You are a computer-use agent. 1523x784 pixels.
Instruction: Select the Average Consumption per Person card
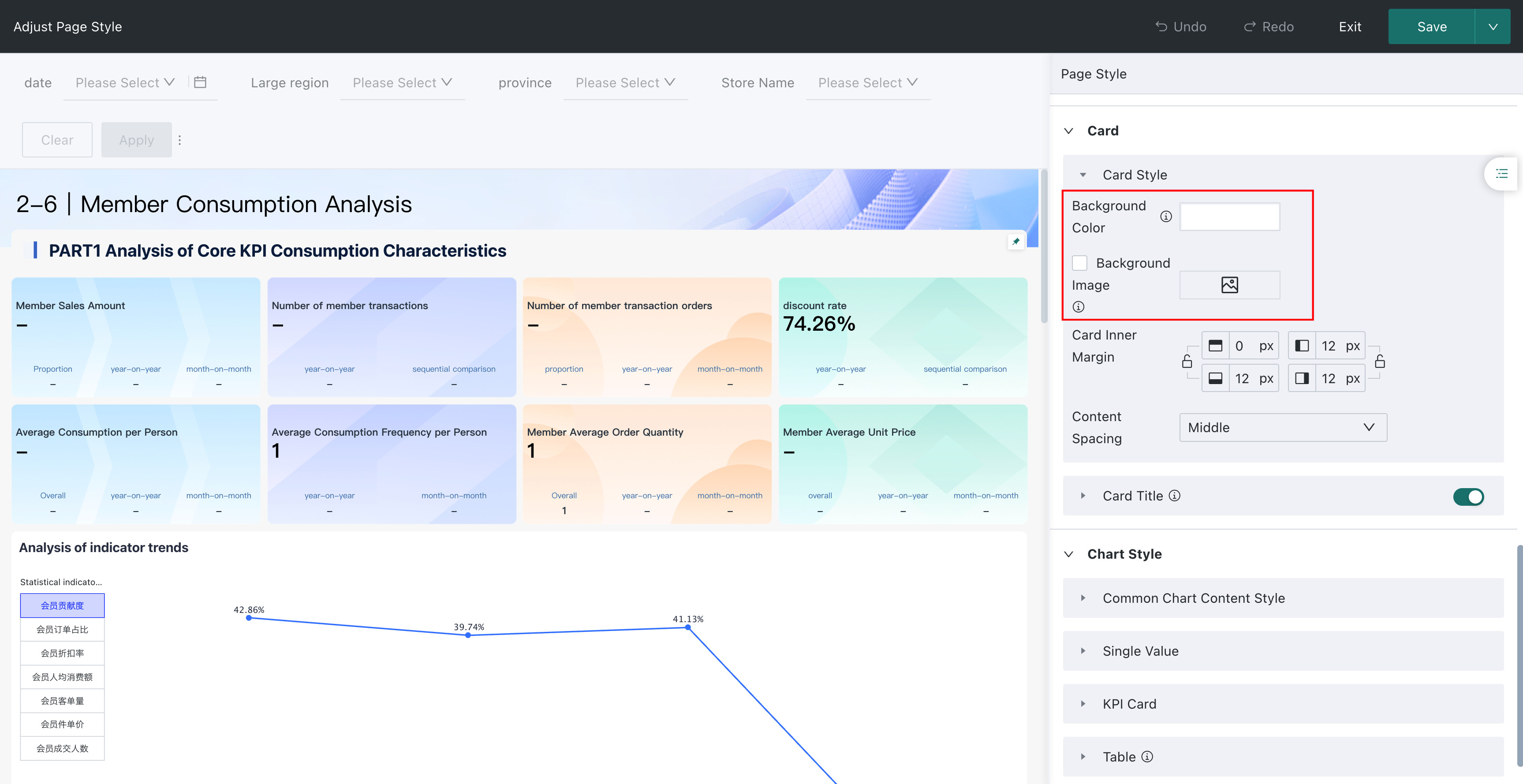coord(136,464)
